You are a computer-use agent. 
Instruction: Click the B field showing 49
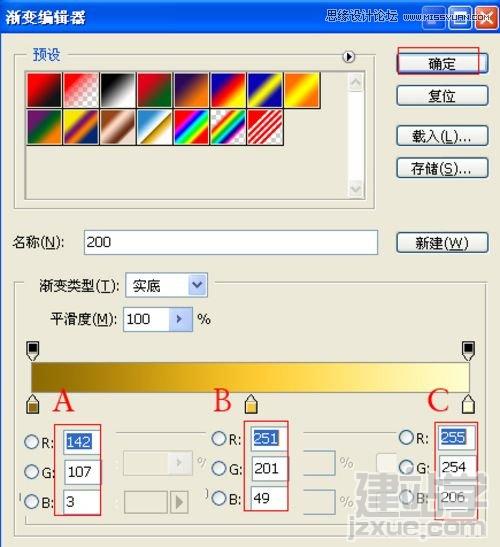(x=269, y=499)
